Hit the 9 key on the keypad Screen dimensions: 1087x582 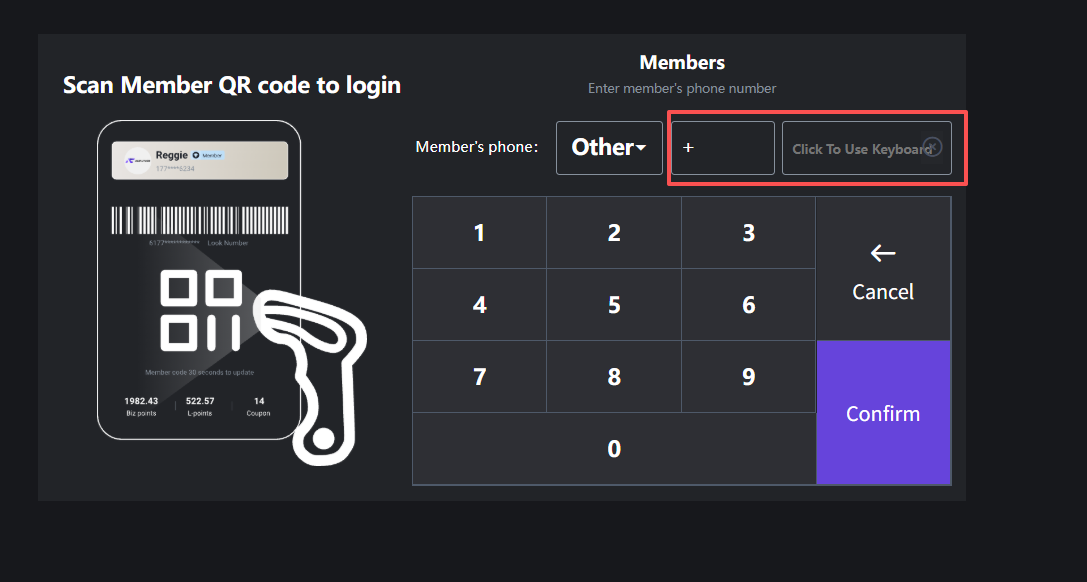[x=748, y=377]
